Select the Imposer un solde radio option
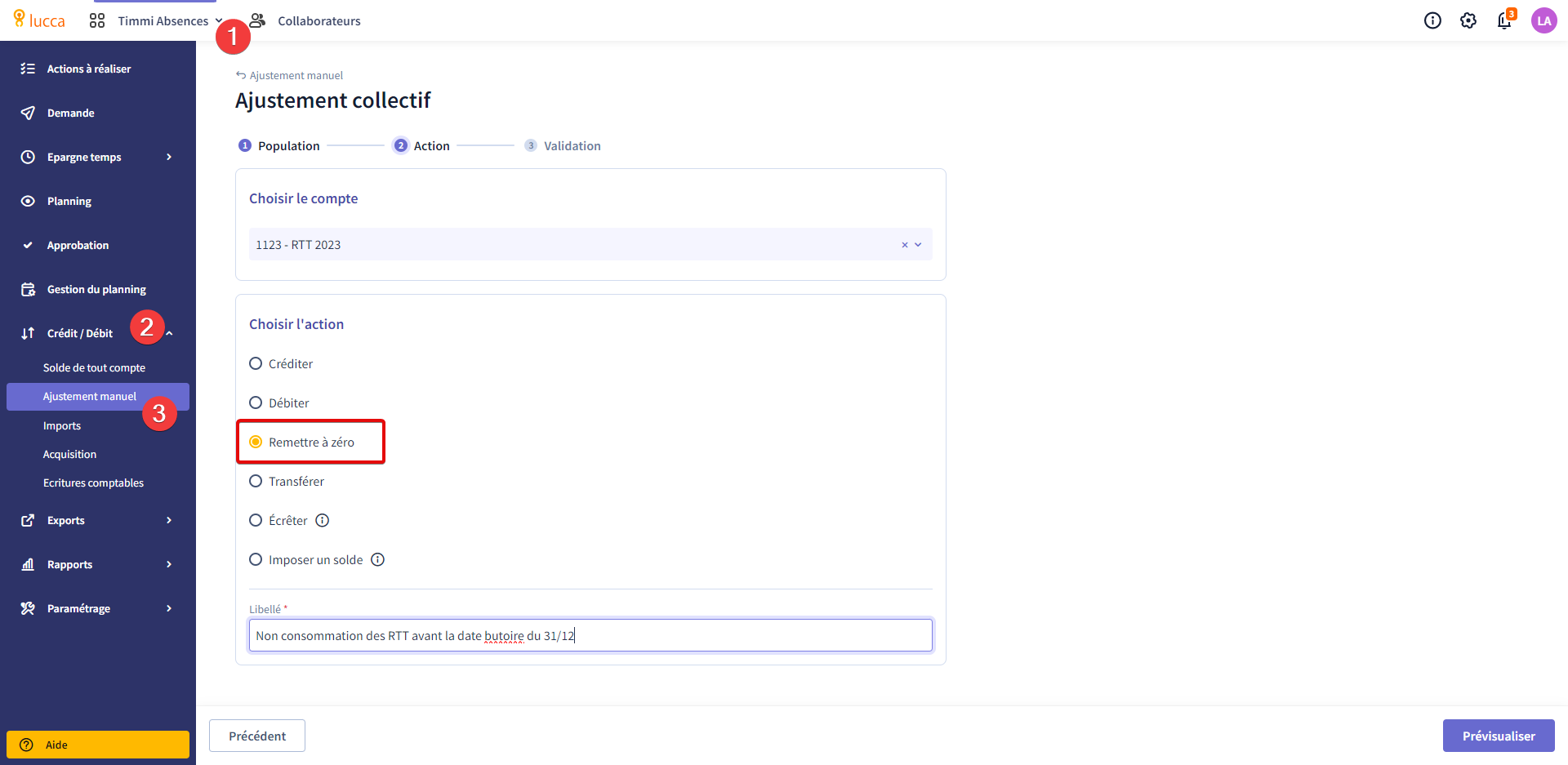 (256, 559)
